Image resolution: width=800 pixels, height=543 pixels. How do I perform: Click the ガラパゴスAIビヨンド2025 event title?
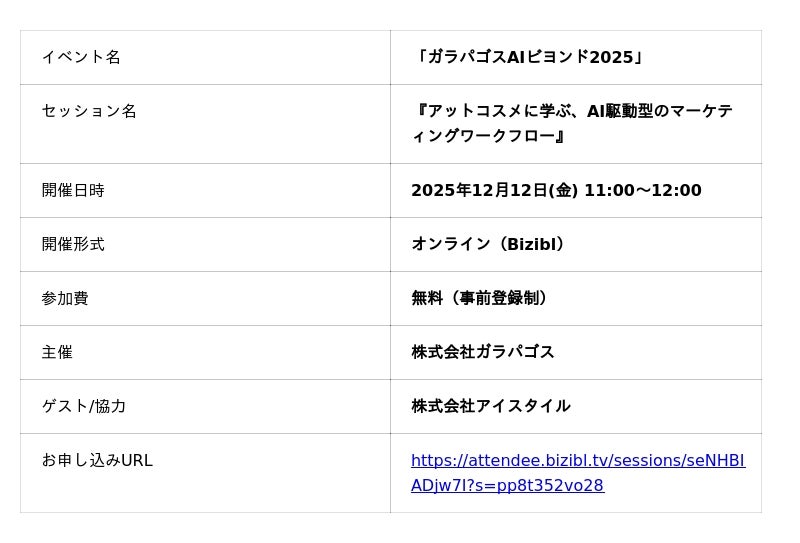coord(530,57)
